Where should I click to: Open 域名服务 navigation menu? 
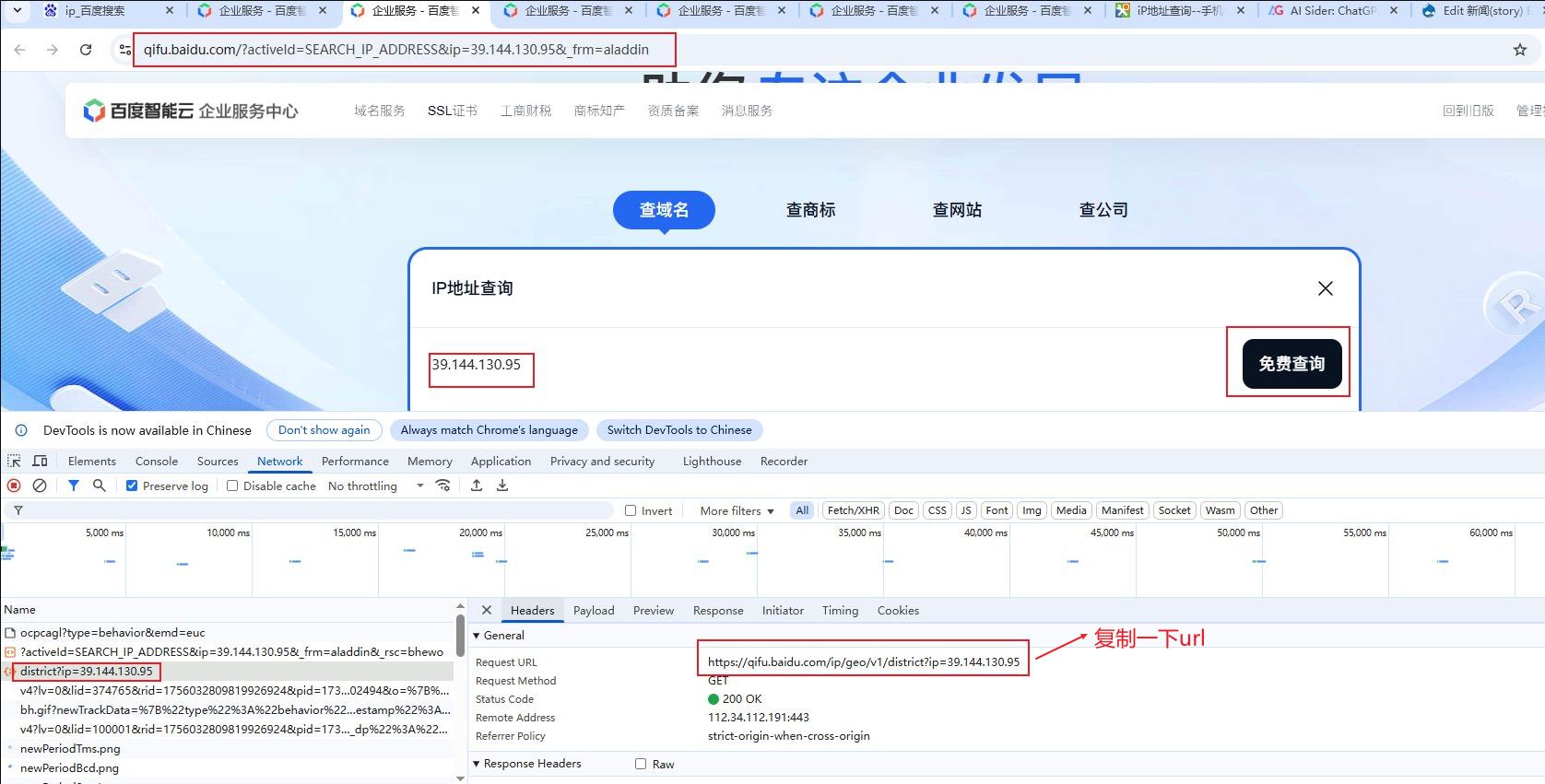[x=380, y=111]
